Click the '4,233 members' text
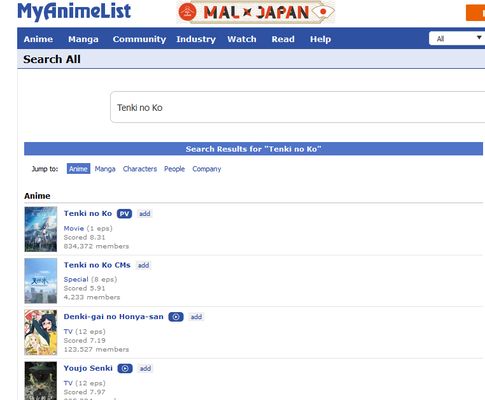 [x=92, y=297]
